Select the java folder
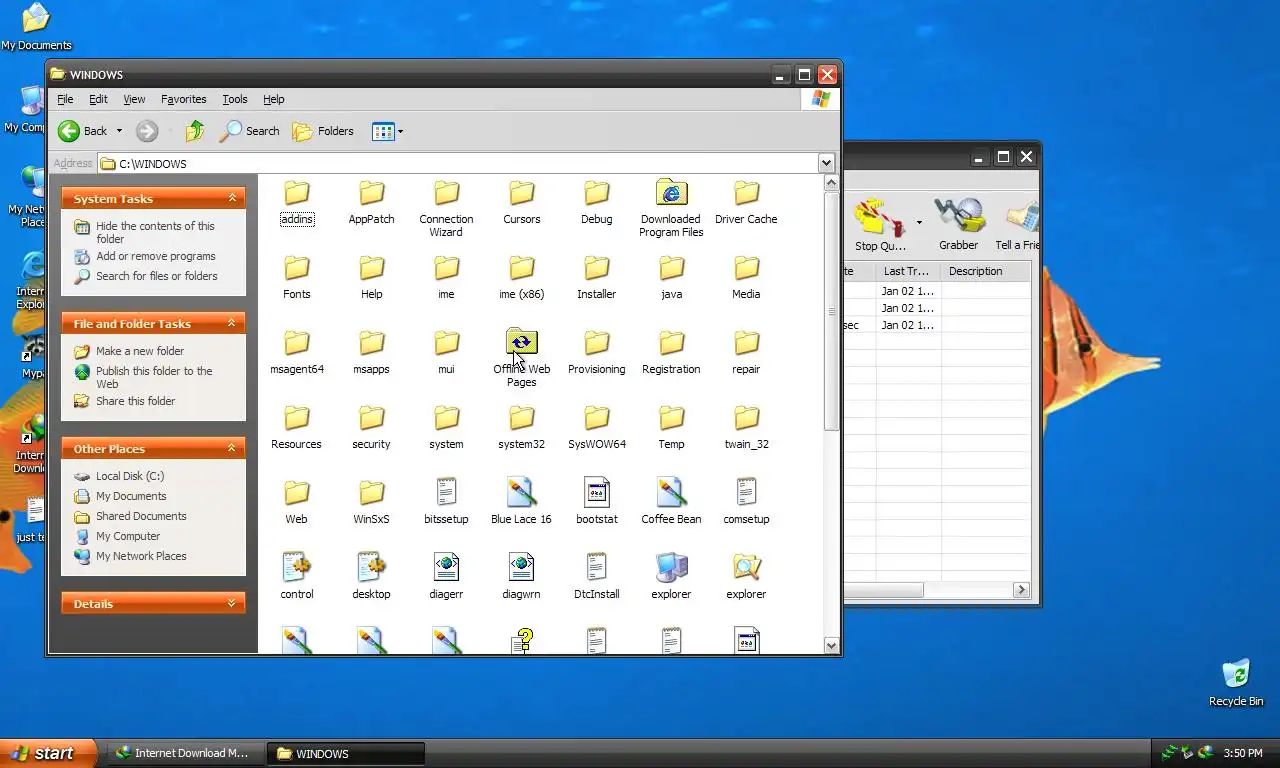This screenshot has width=1280, height=768. 671,276
